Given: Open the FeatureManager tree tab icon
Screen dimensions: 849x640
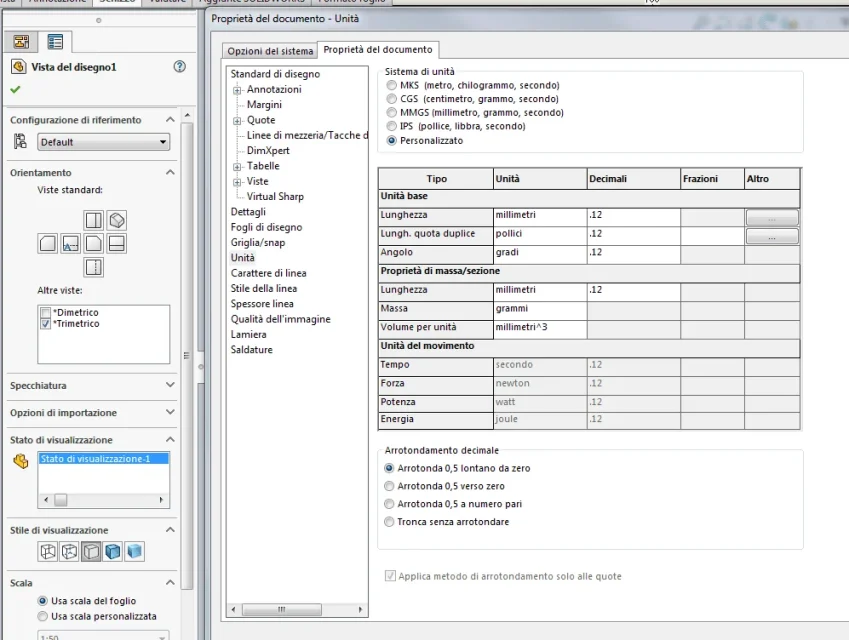Looking at the screenshot, I should pyautogui.click(x=21, y=42).
